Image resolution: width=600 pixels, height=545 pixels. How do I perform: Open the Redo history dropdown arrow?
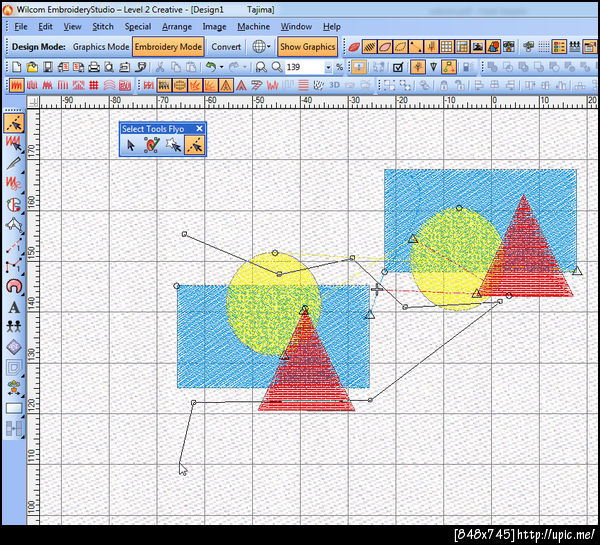[x=245, y=67]
